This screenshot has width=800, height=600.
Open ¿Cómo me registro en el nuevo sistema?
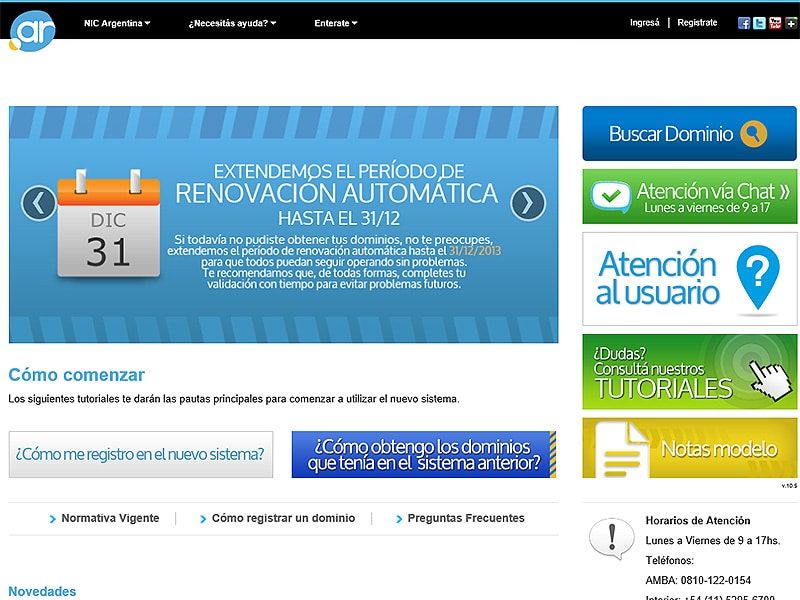pos(141,455)
